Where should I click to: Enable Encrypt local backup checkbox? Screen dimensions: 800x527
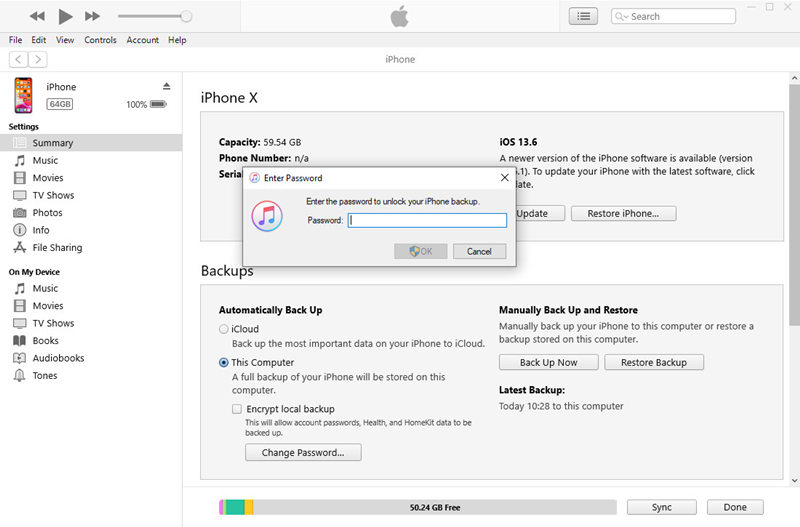[x=237, y=409]
